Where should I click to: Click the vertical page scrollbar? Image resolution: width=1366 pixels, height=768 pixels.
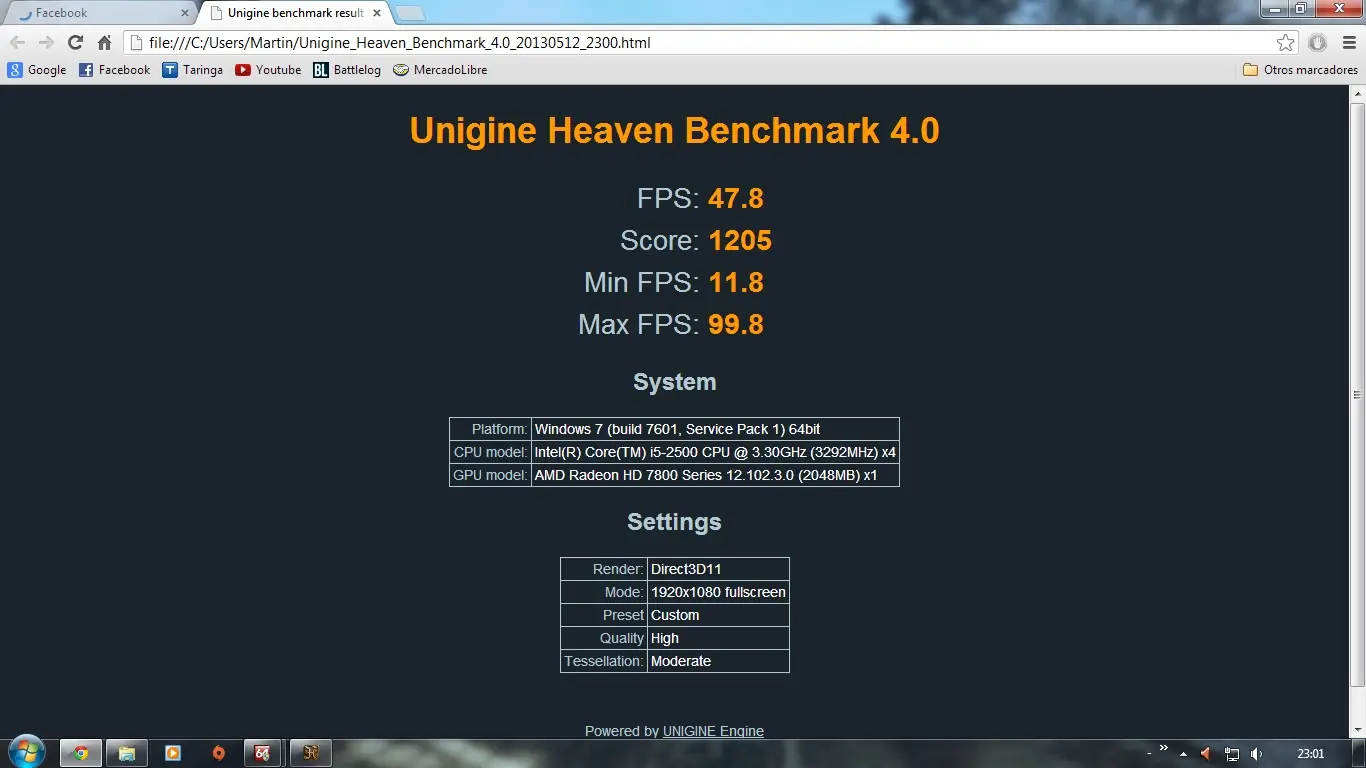point(1358,395)
